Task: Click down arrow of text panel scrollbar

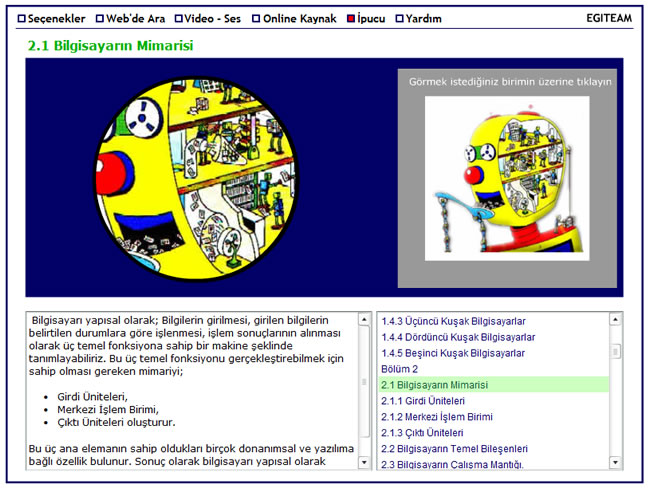Action: 364,462
